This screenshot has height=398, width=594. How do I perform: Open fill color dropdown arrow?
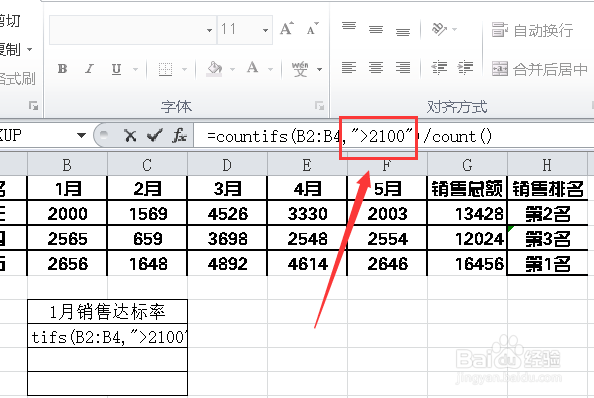232,69
